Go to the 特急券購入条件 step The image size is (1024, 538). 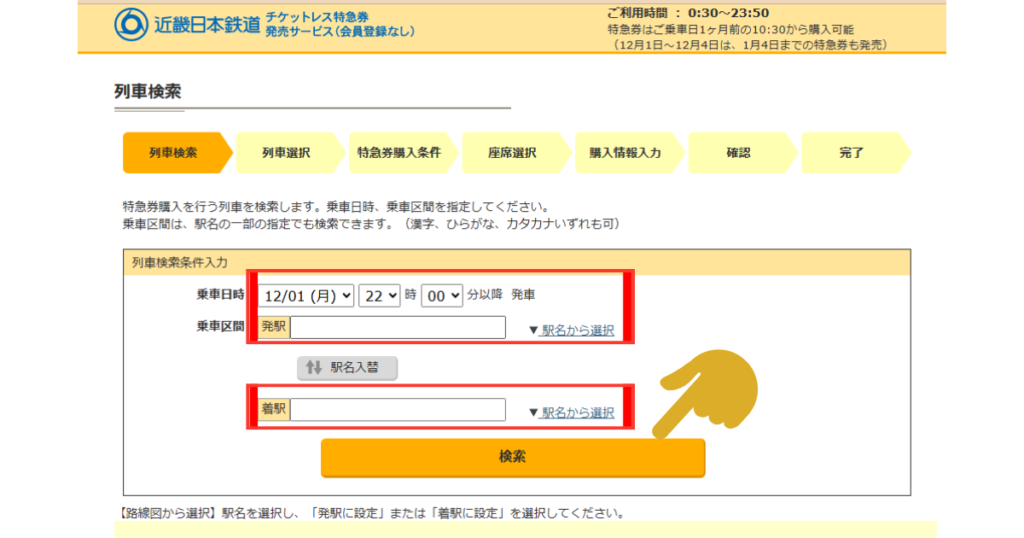pos(398,153)
